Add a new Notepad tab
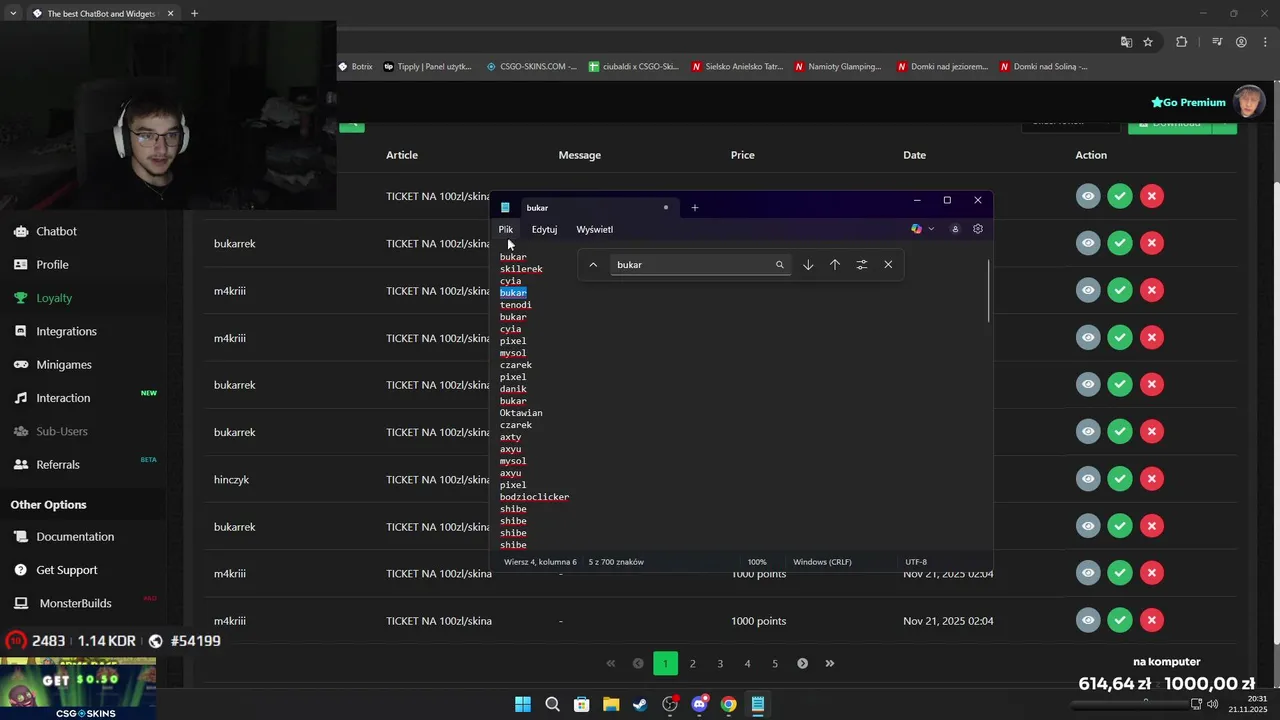 (x=695, y=208)
